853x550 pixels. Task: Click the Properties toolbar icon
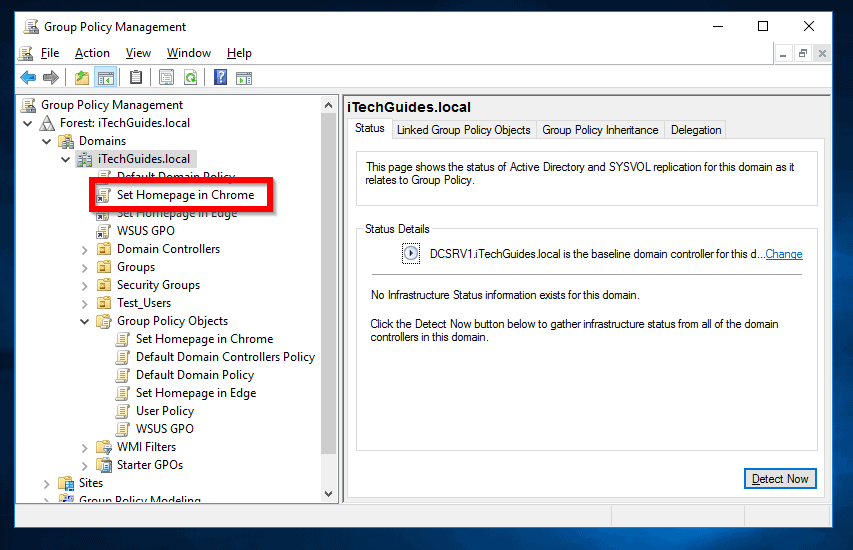tap(166, 78)
